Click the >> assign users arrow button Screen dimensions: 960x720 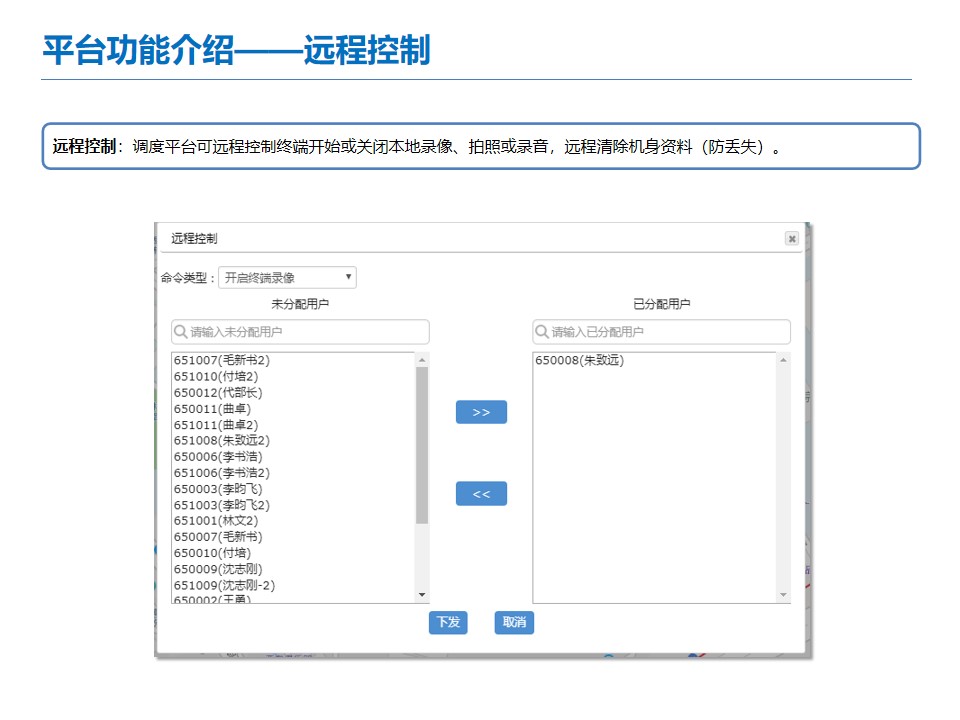tap(481, 412)
